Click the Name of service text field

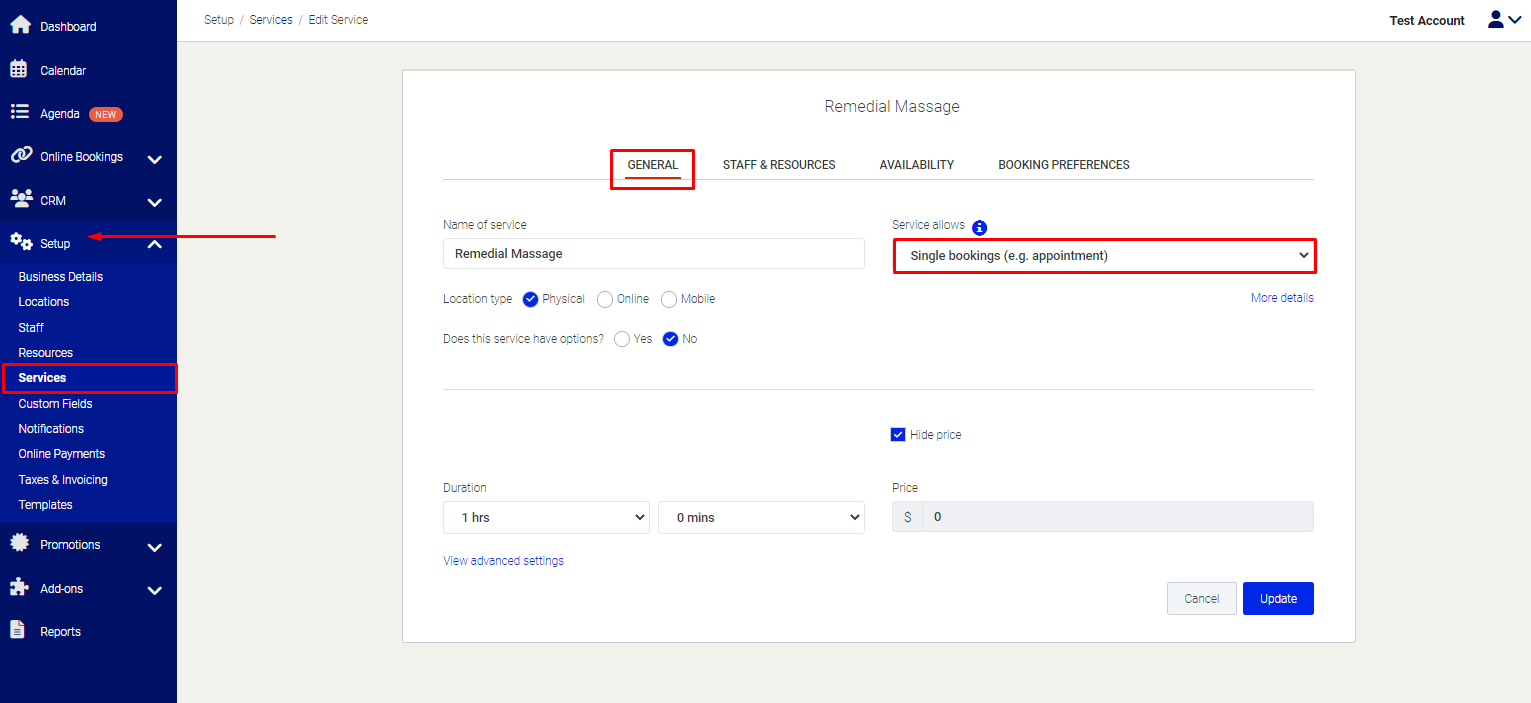[653, 254]
